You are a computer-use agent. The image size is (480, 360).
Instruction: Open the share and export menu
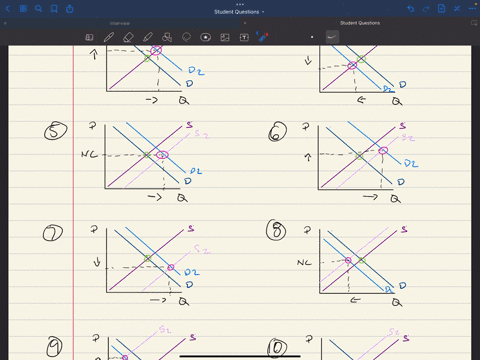(x=70, y=9)
